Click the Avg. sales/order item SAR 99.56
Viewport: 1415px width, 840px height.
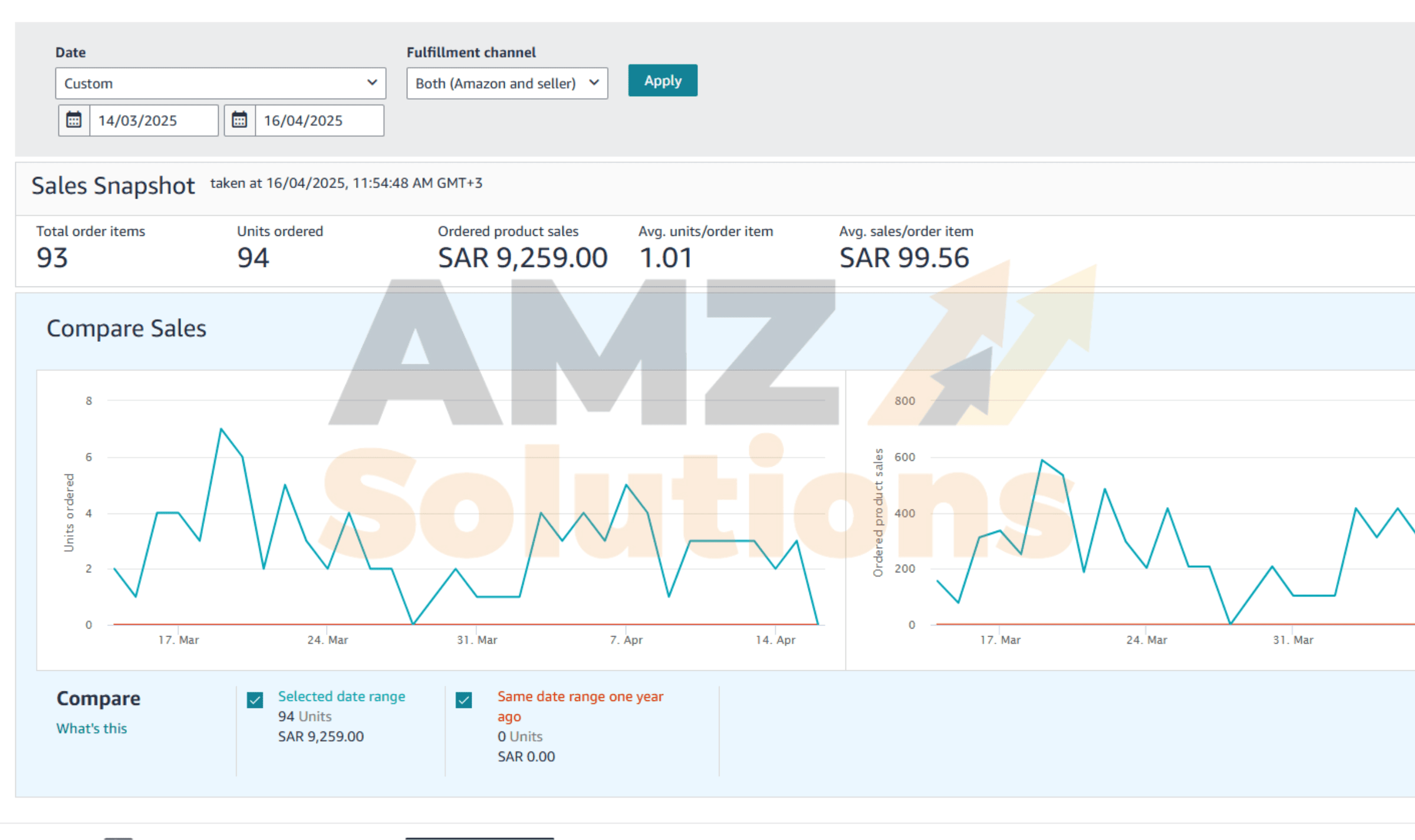904,258
